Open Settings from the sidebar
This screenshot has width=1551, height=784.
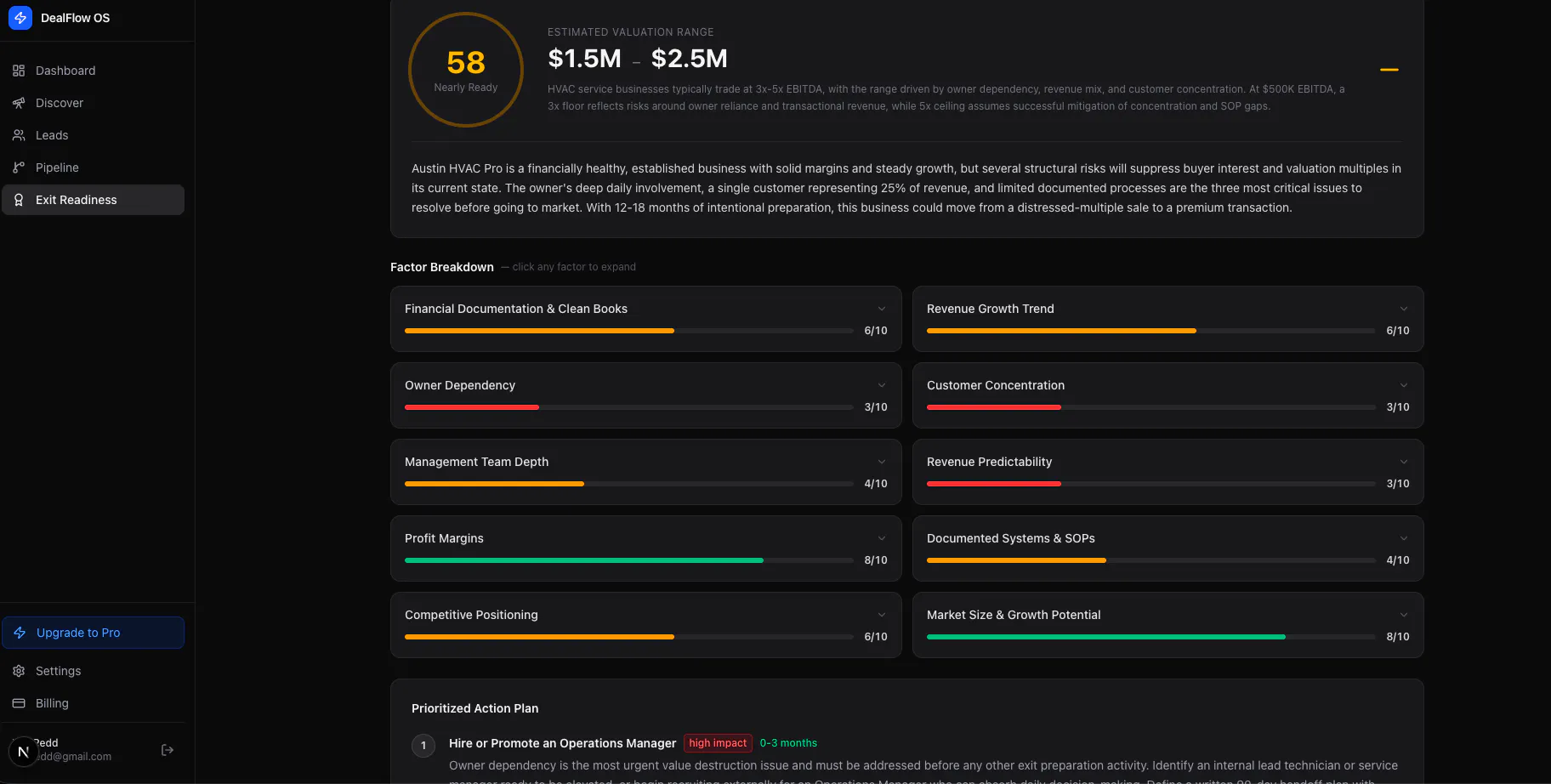pyautogui.click(x=93, y=671)
